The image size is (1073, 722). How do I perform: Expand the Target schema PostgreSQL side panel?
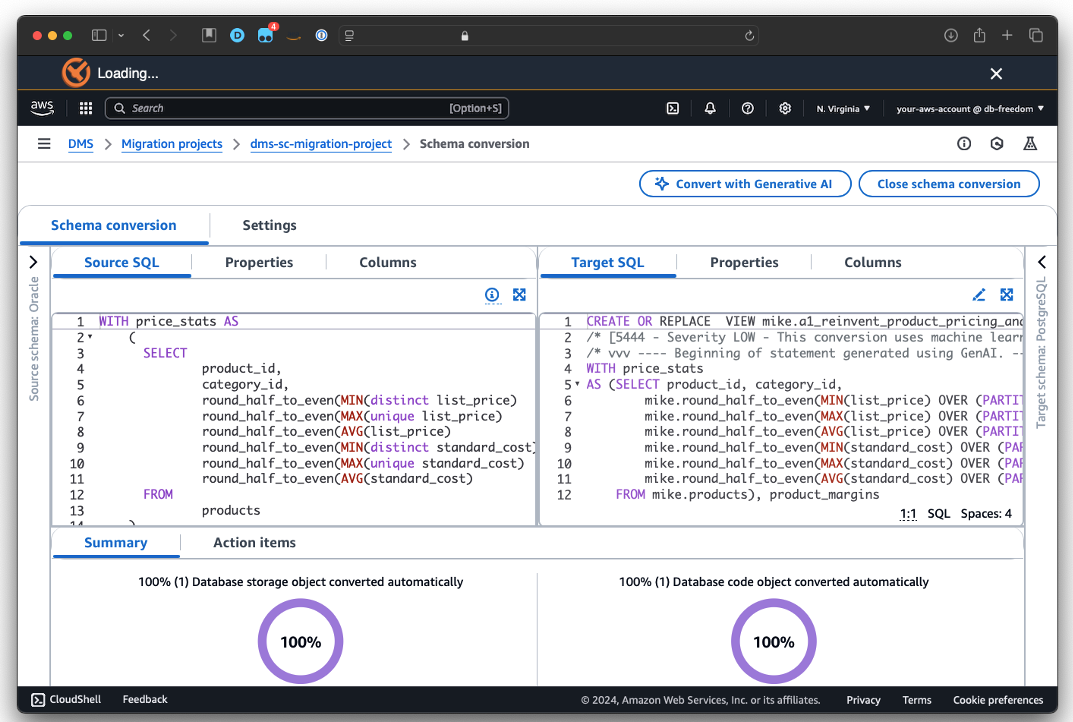1041,262
